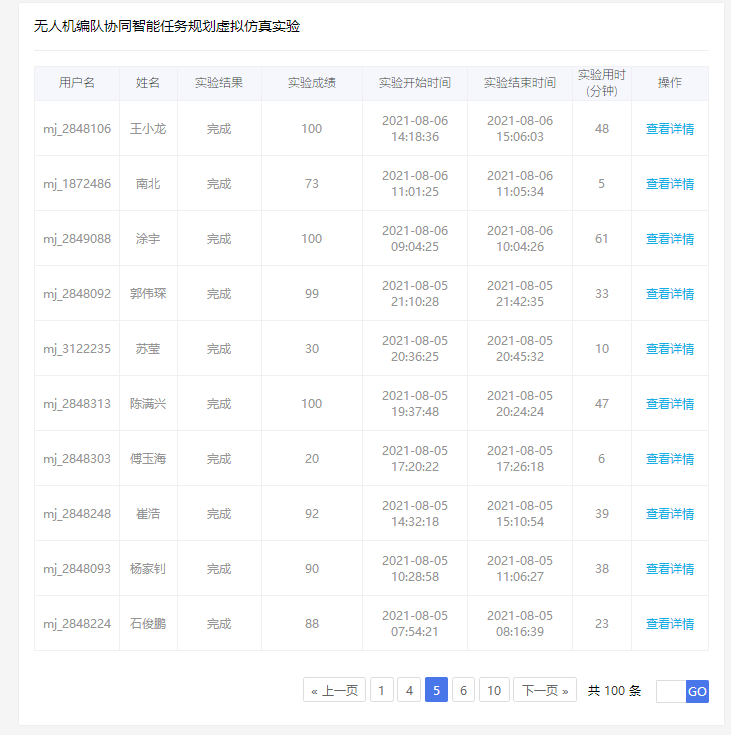Click the 实验成绩 column header
This screenshot has height=735, width=731.
[312, 83]
